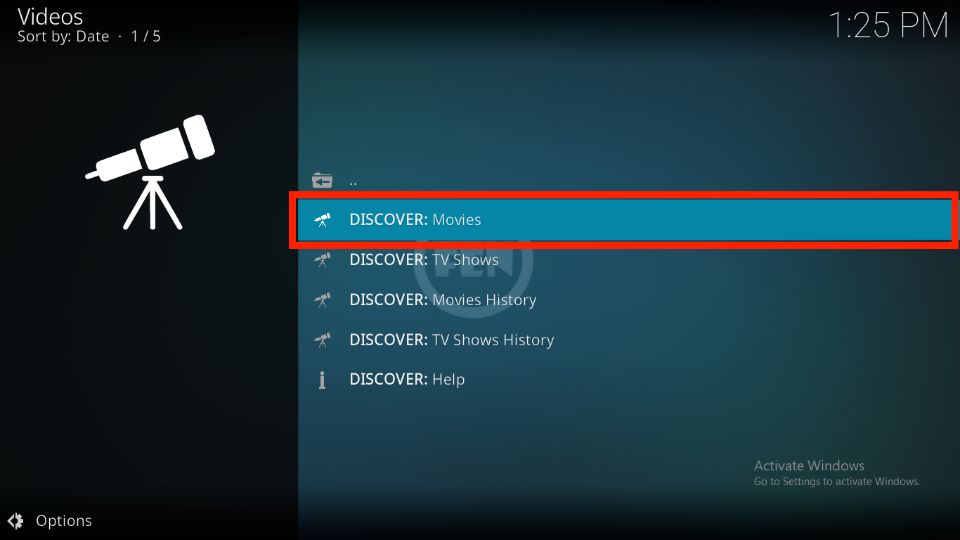Click the 1:25 PM clock display
The height and width of the screenshot is (540, 960).
pos(888,26)
